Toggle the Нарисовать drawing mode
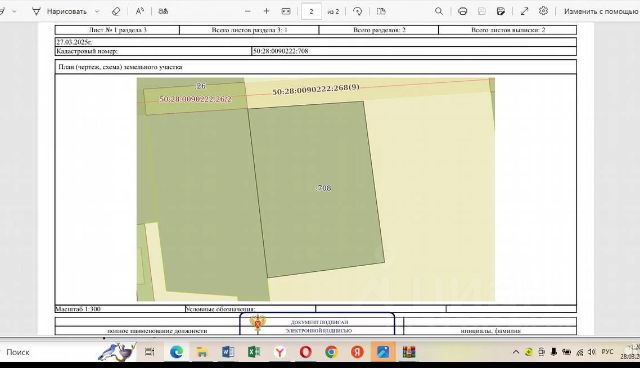This screenshot has width=640, height=368. 60,11
